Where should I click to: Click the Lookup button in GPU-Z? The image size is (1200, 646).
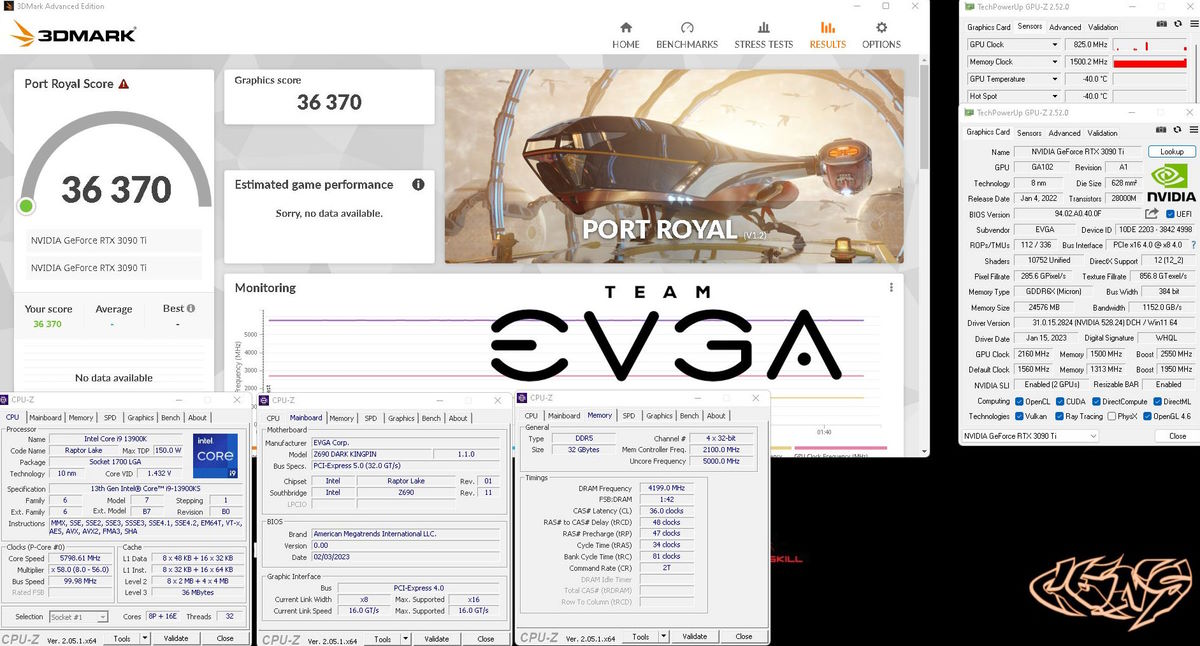[1171, 152]
